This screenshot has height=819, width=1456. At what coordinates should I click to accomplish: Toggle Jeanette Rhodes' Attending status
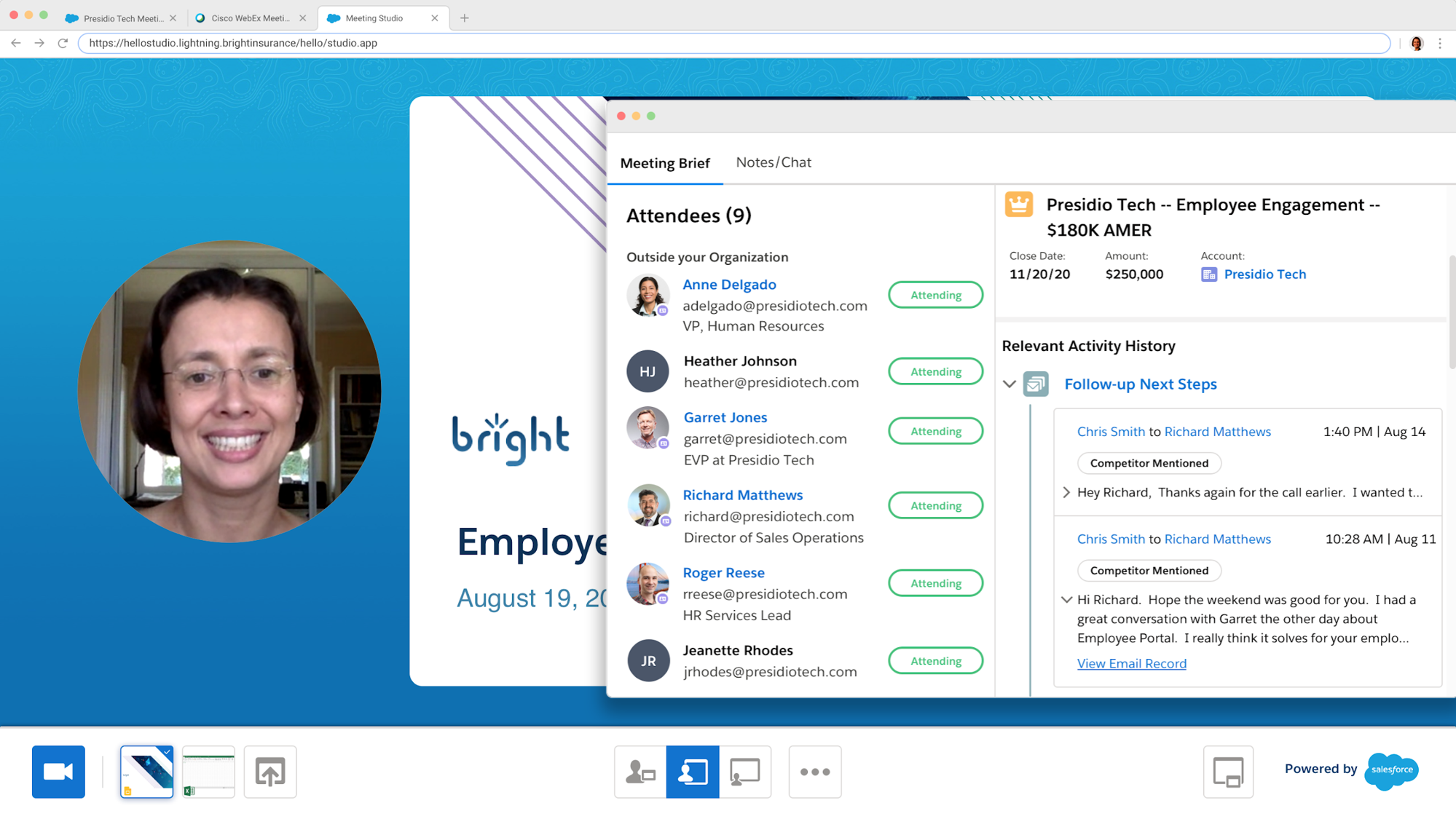point(935,660)
